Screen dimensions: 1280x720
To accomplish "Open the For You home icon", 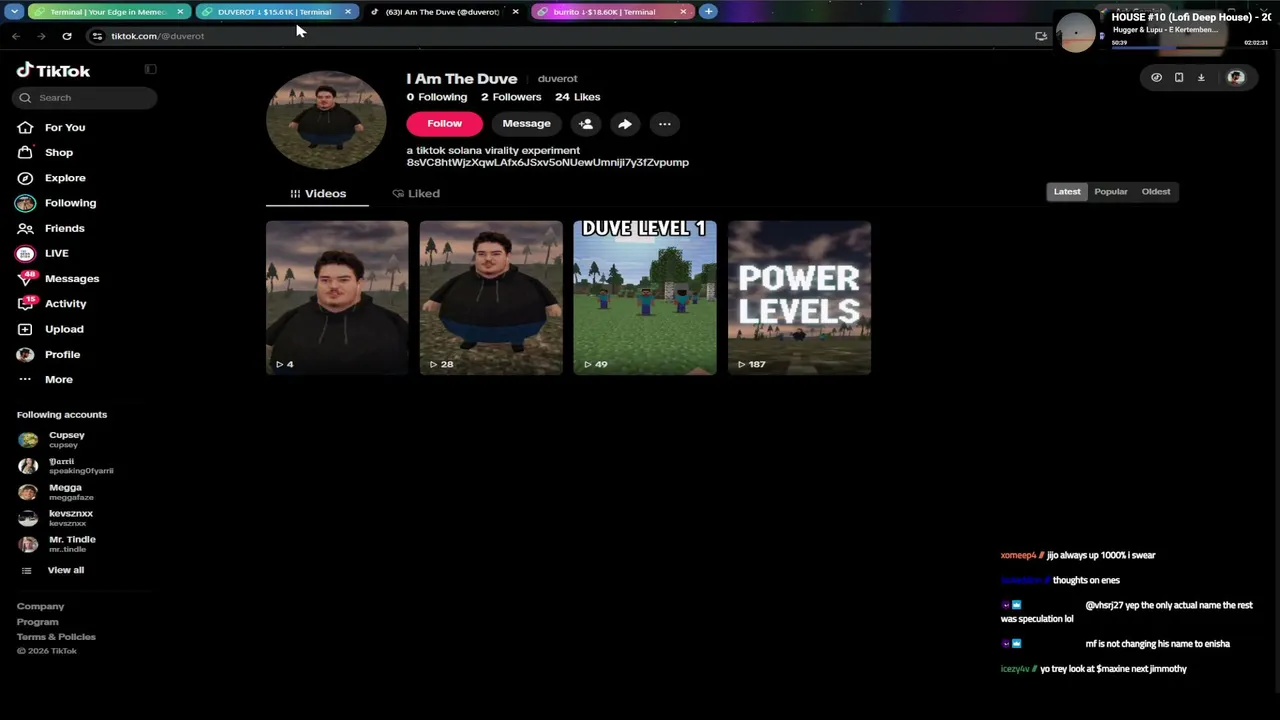I will pyautogui.click(x=25, y=127).
